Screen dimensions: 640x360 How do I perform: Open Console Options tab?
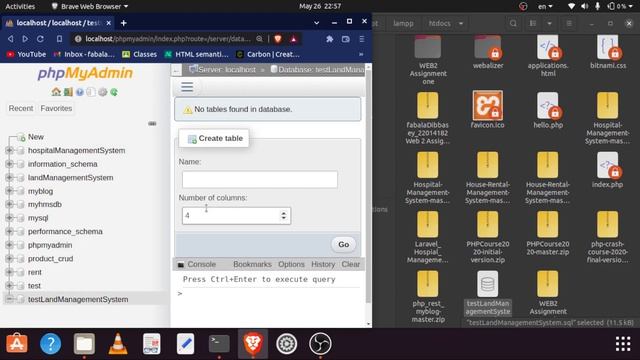click(x=291, y=264)
